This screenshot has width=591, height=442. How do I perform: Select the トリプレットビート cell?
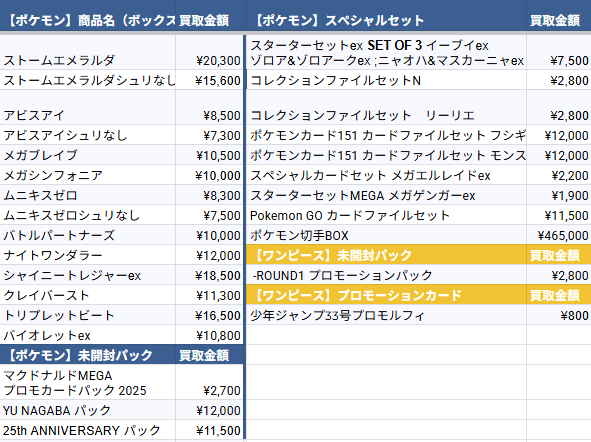tap(87, 315)
